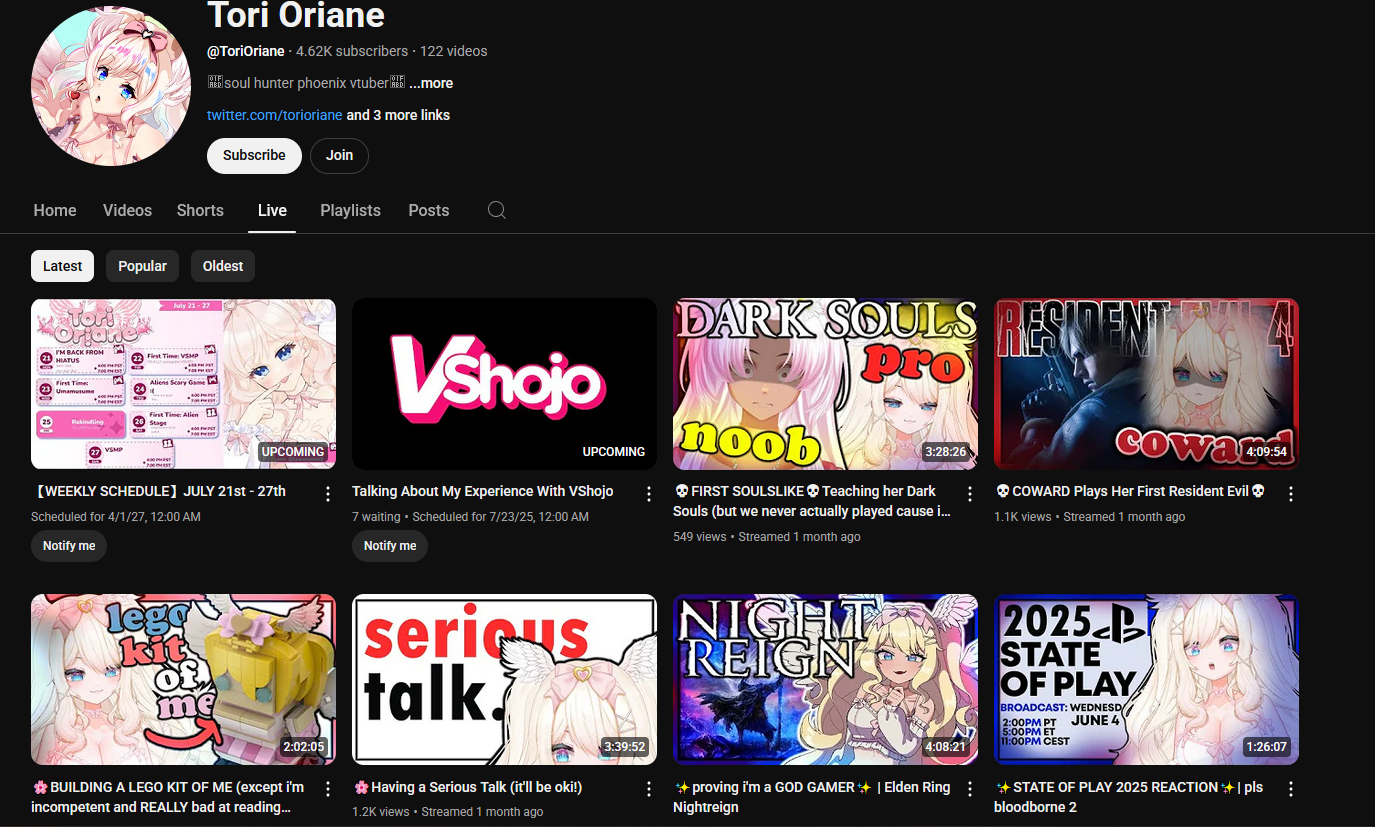Viewport: 1375px width, 827px height.
Task: Open proving i'm a GOD GAMER title
Action: click(812, 797)
